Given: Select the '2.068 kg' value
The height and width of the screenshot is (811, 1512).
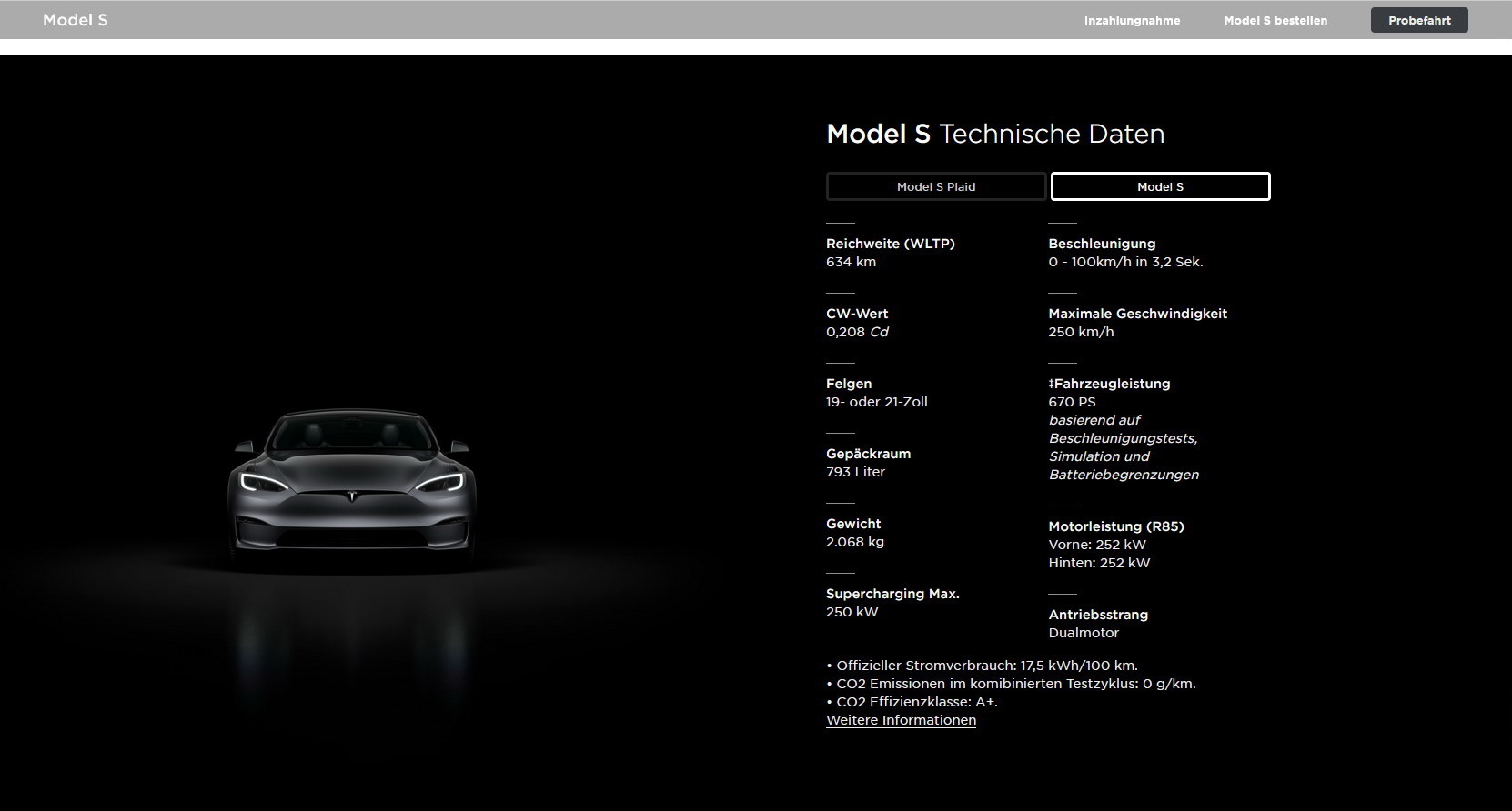Looking at the screenshot, I should tap(855, 542).
